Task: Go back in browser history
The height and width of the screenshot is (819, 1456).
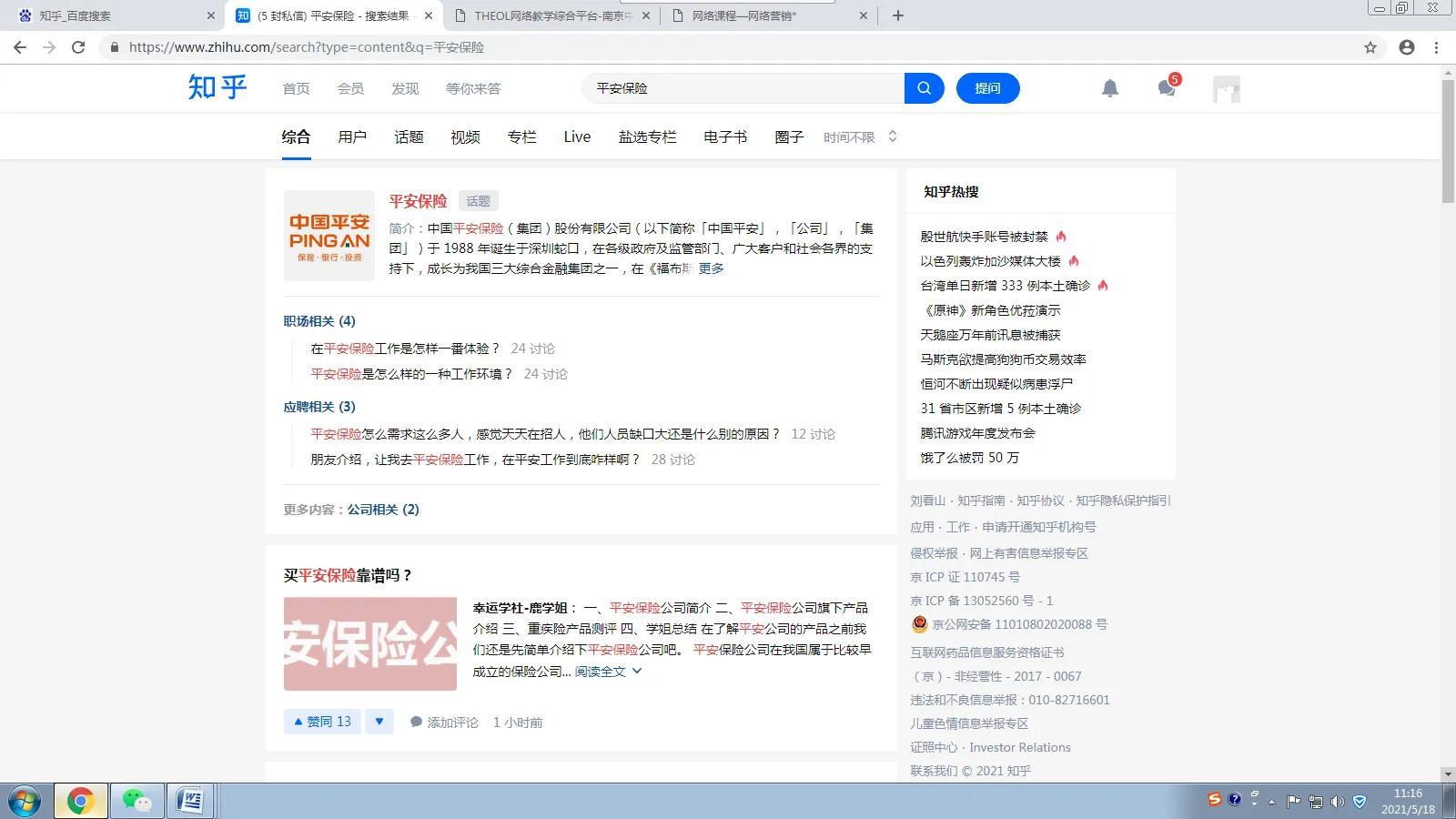Action: coord(20,47)
